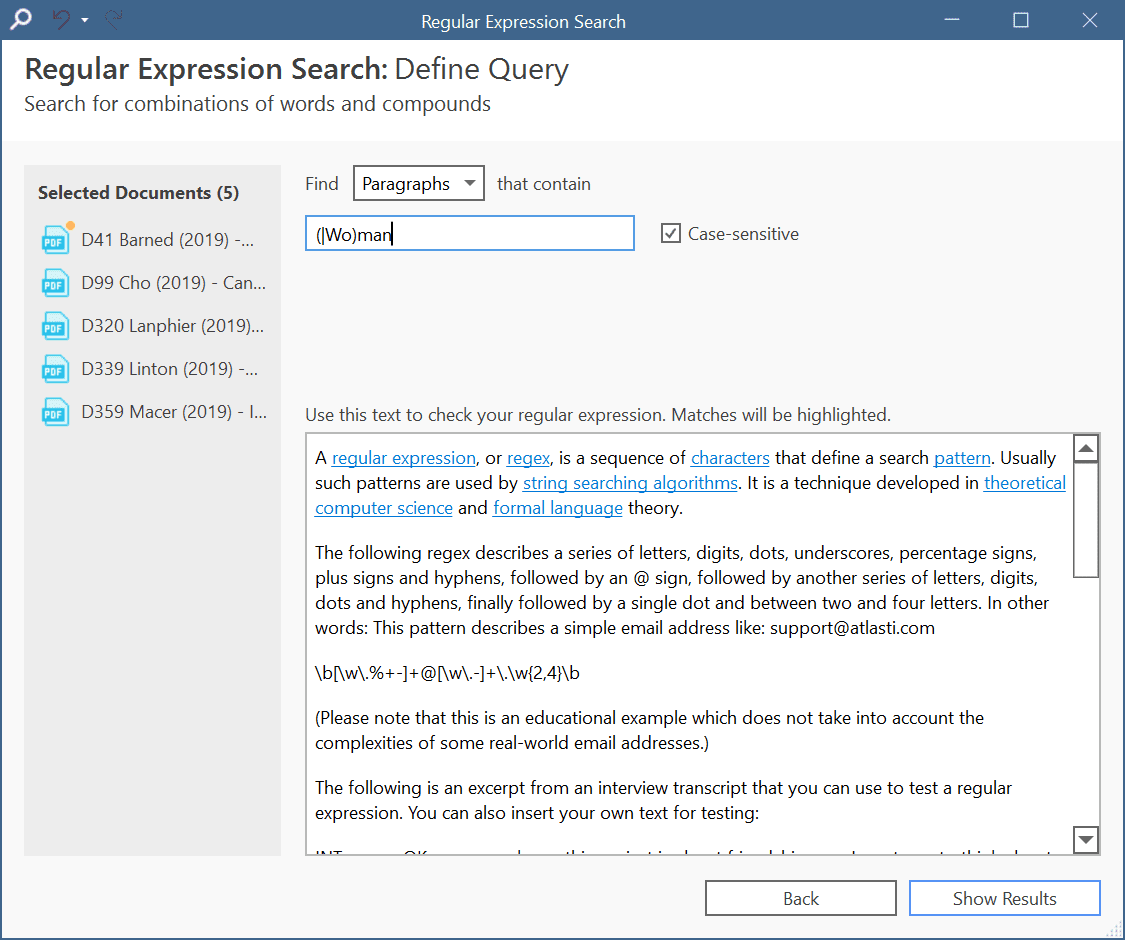1125x940 pixels.
Task: Click the Undo arrow icon
Action: point(62,19)
